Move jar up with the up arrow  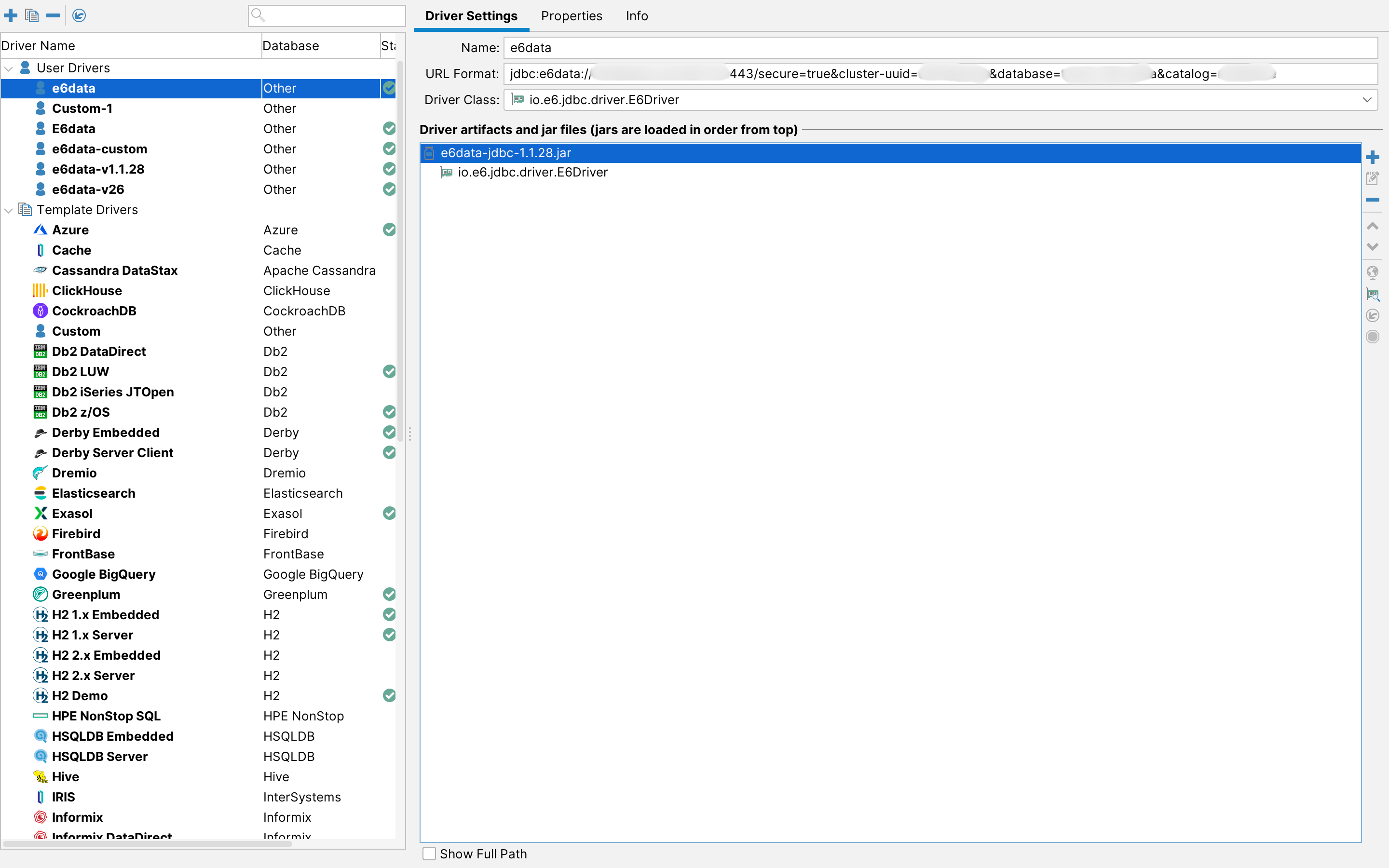[1372, 226]
